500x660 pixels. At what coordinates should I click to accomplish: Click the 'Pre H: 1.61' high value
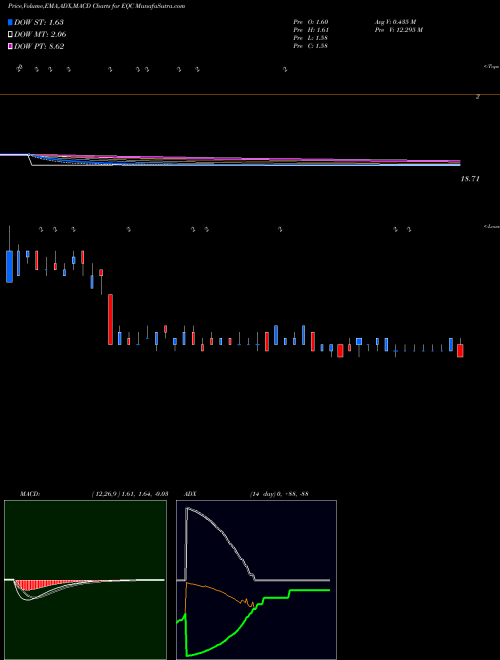click(311, 30)
